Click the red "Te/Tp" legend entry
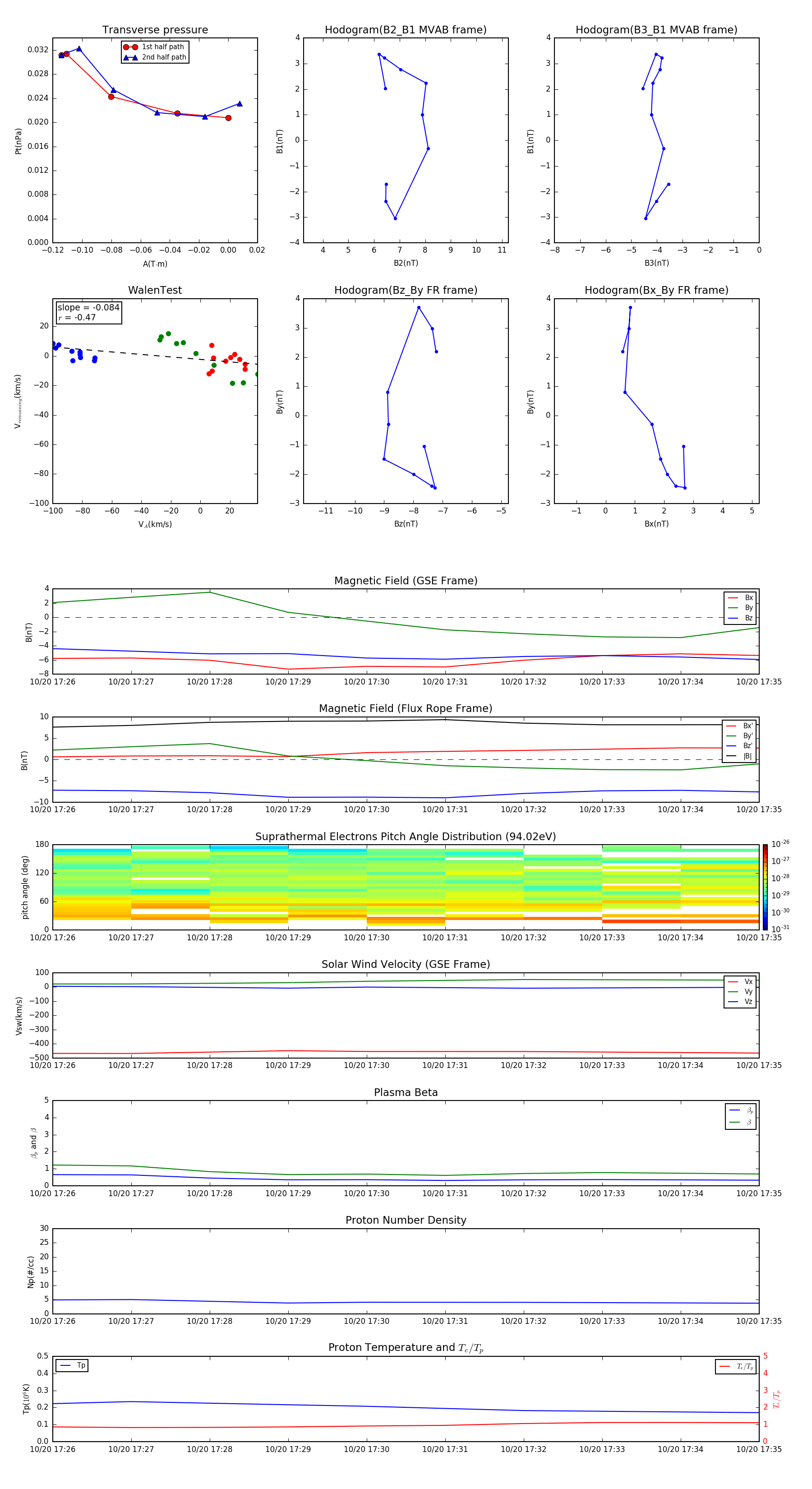The image size is (812, 1489). click(x=736, y=1366)
